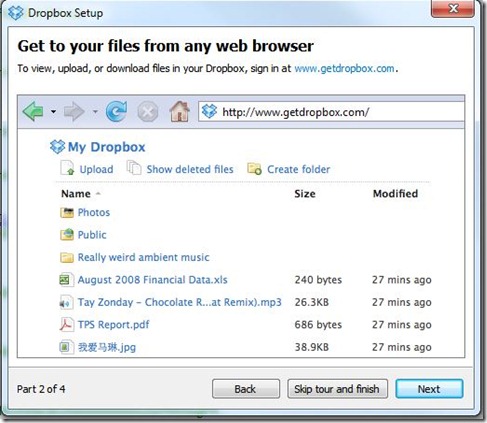Viewport: 487px width, 423px height.
Task: Click the PDF icon for TPS Report
Action: click(66, 324)
